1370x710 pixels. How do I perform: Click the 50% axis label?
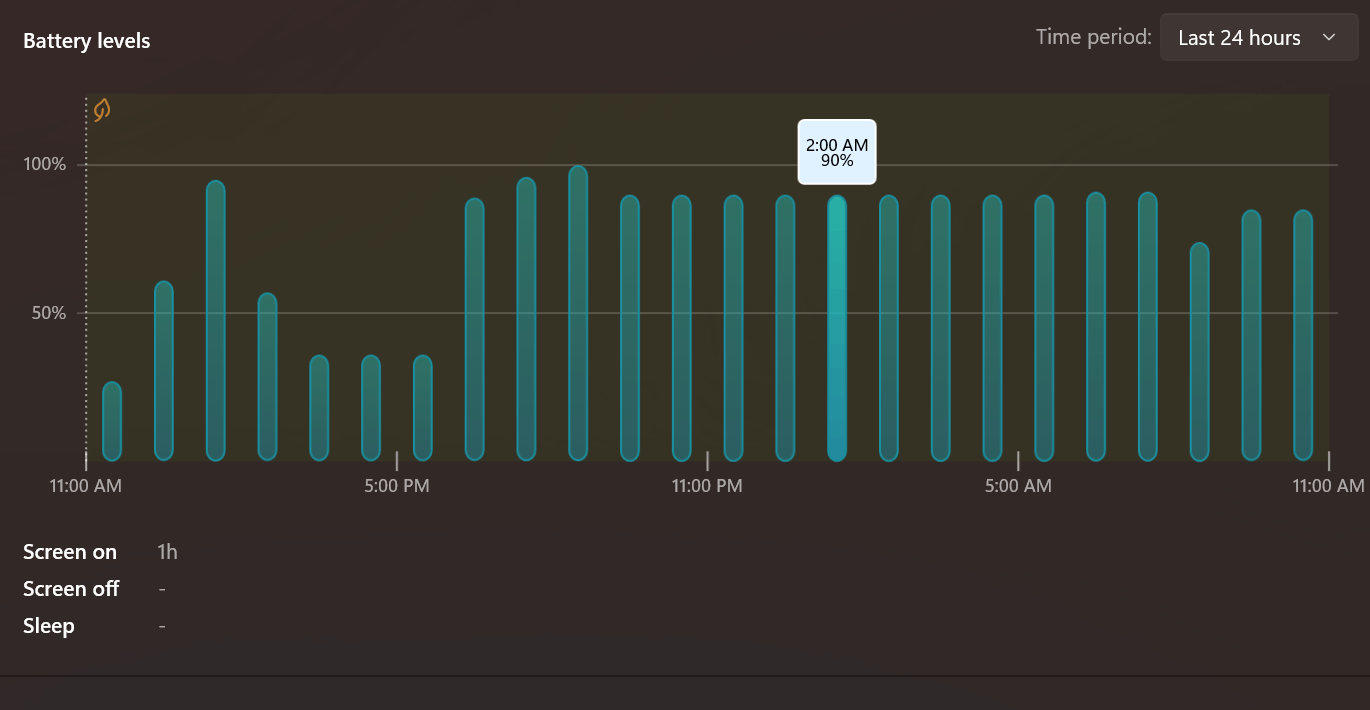click(49, 313)
